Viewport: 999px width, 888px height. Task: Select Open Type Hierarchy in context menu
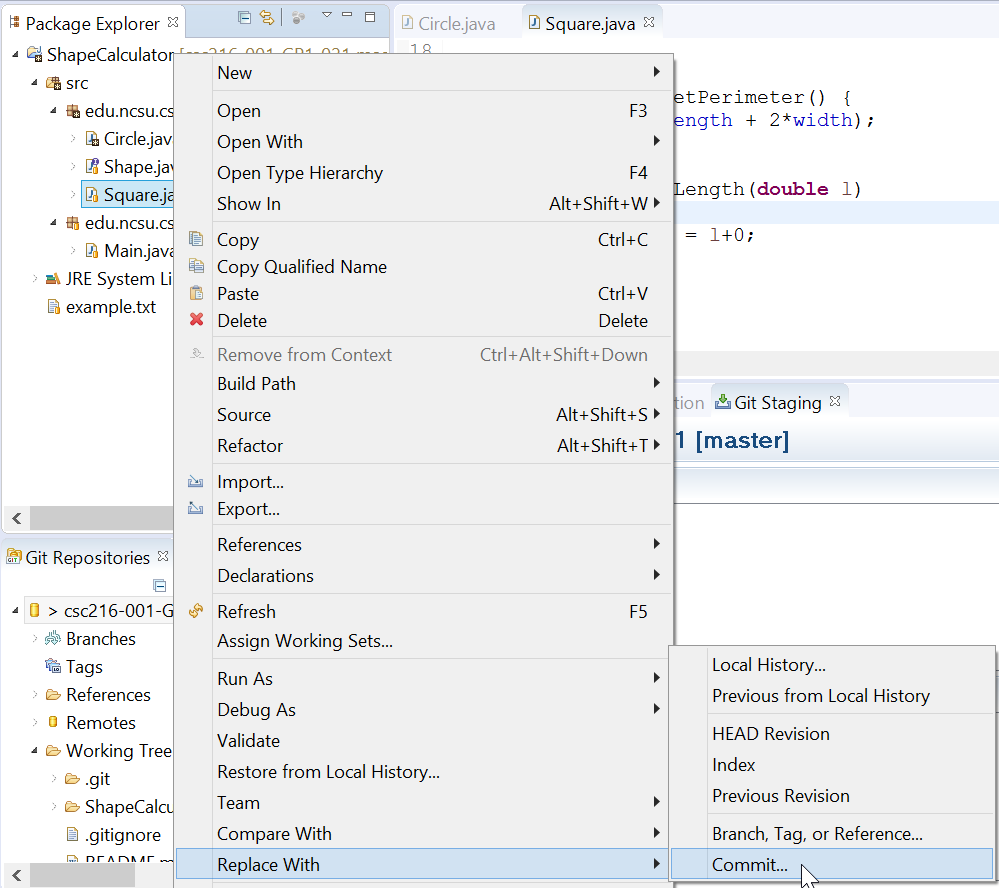tap(300, 172)
